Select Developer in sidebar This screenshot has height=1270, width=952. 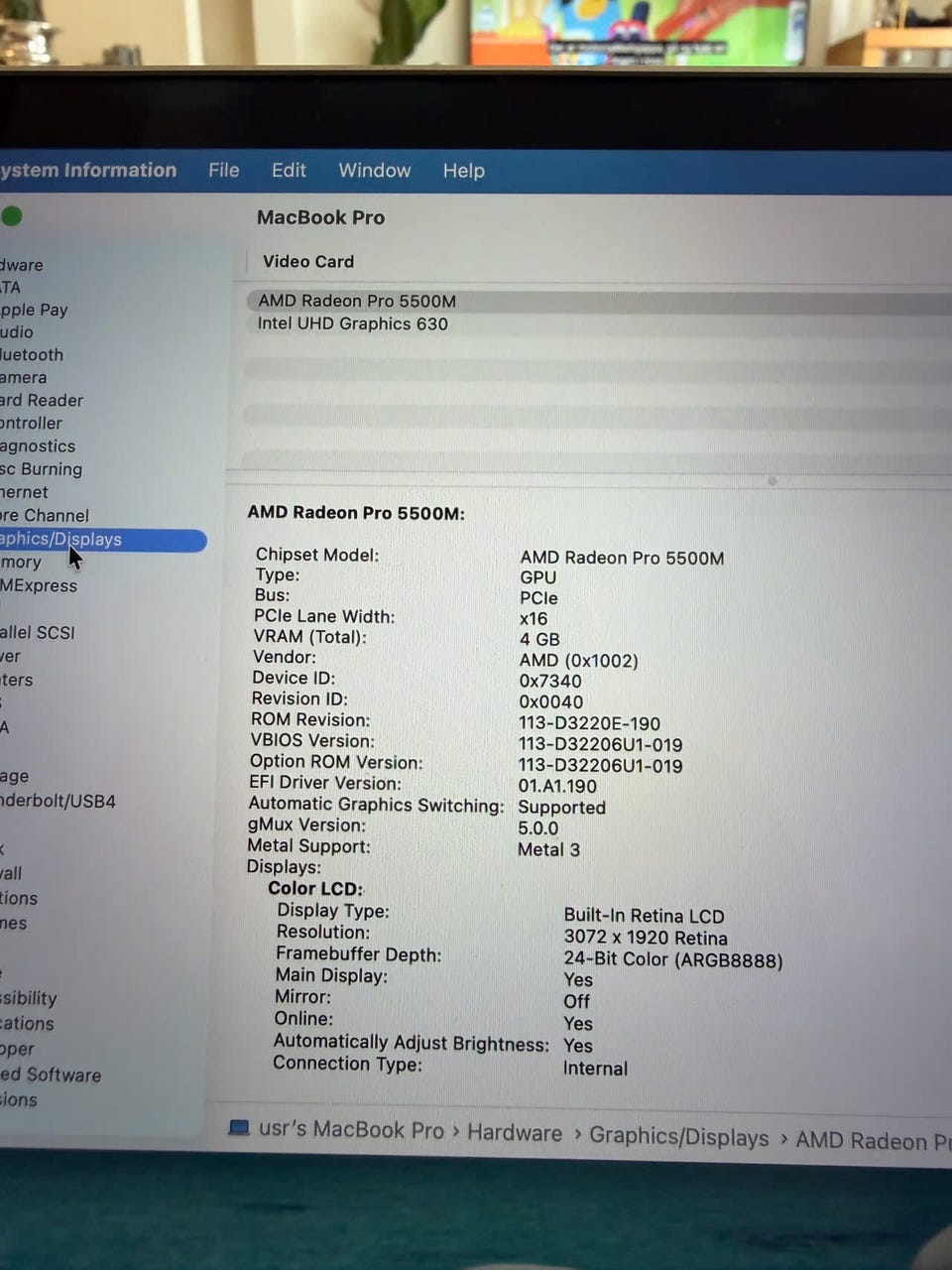coord(17,1049)
